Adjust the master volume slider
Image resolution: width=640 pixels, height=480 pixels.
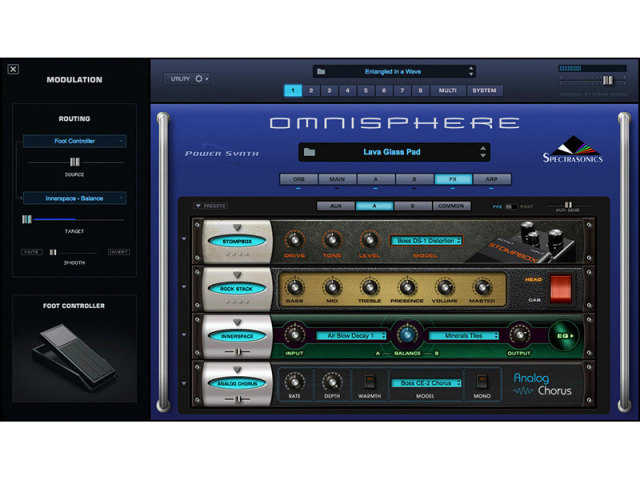click(608, 80)
